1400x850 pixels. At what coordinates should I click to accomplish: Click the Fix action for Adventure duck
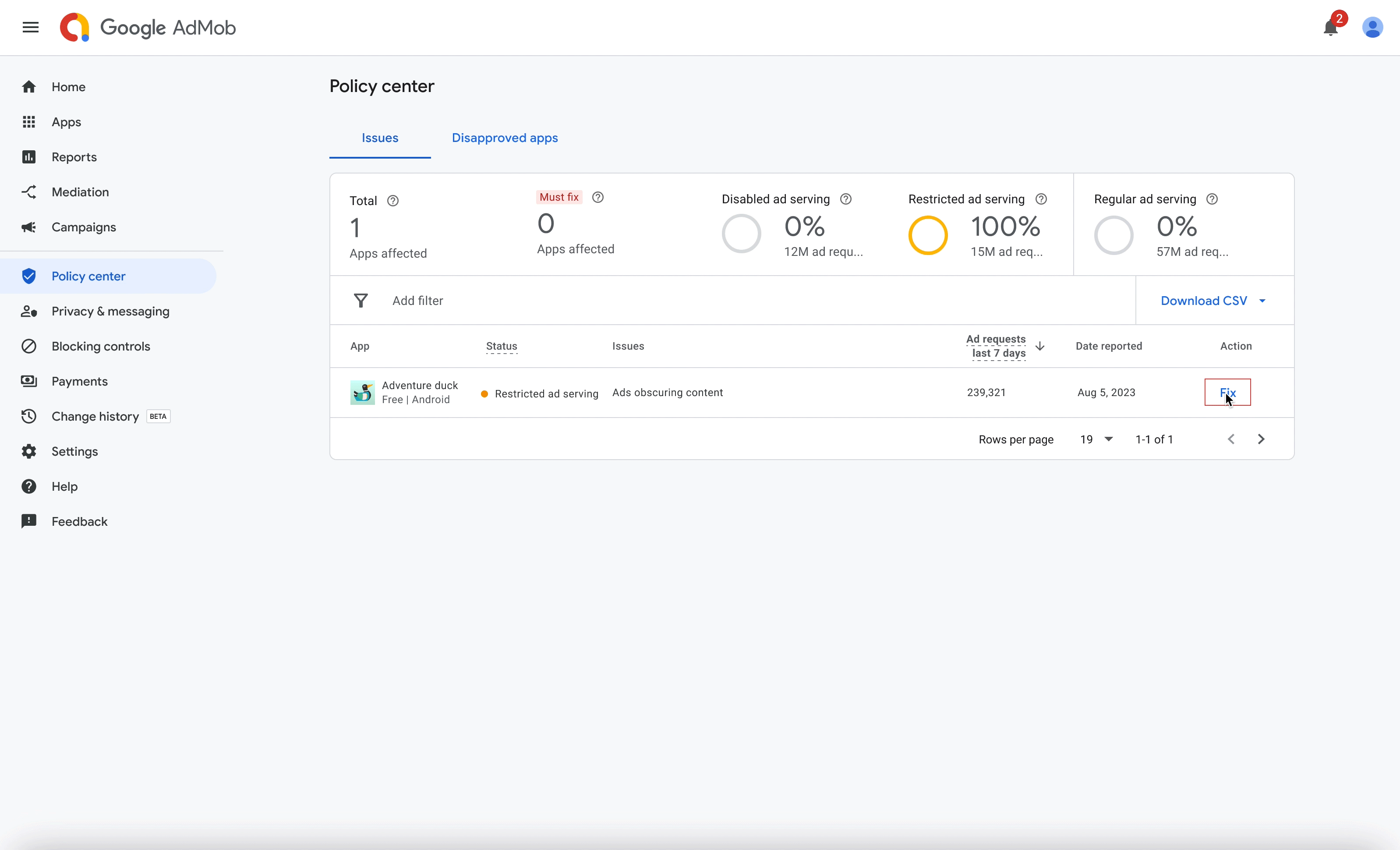(1227, 393)
